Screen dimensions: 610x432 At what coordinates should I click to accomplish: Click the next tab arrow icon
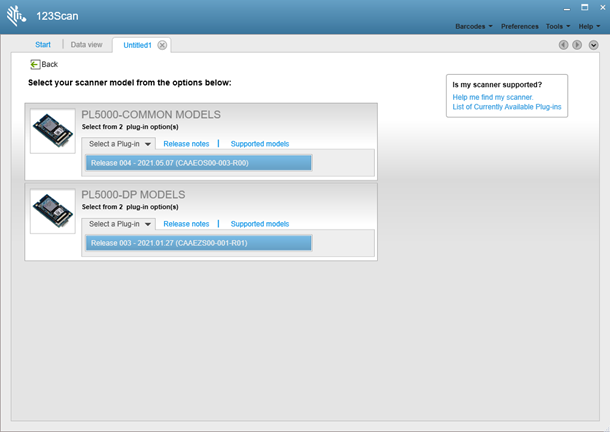(x=578, y=45)
